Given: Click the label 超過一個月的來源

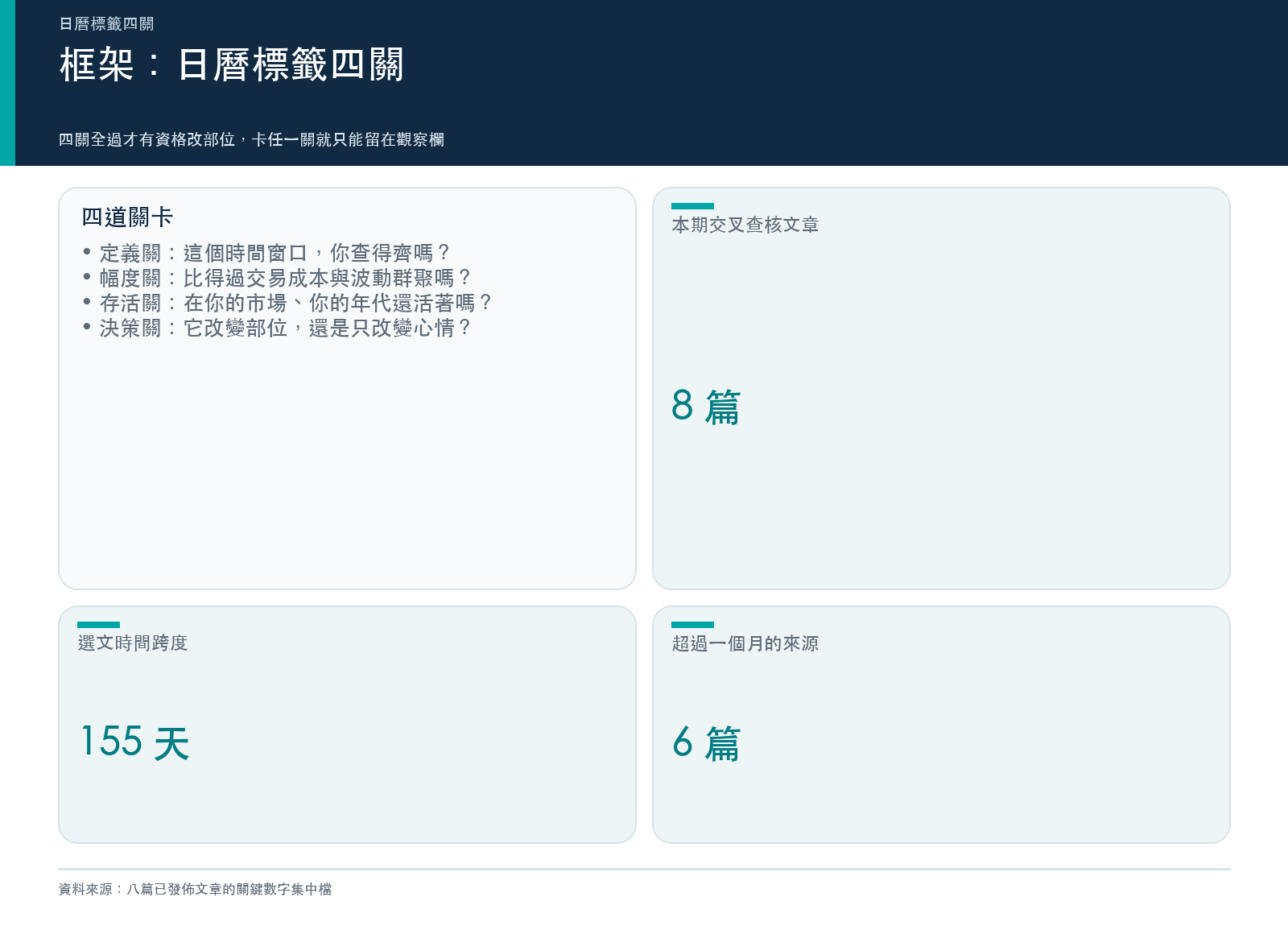Looking at the screenshot, I should (x=745, y=643).
